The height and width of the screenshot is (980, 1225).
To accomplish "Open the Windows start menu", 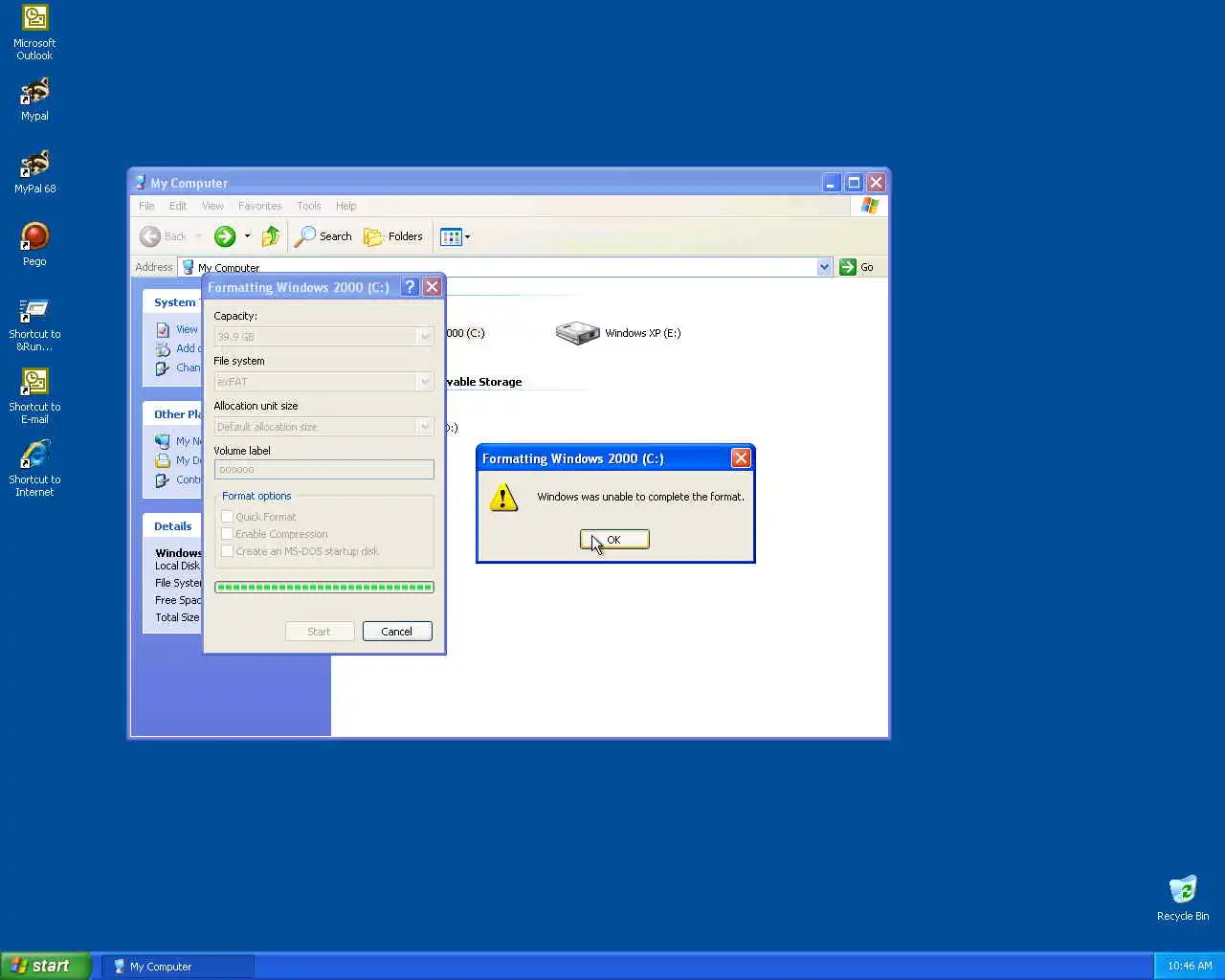I will [46, 966].
